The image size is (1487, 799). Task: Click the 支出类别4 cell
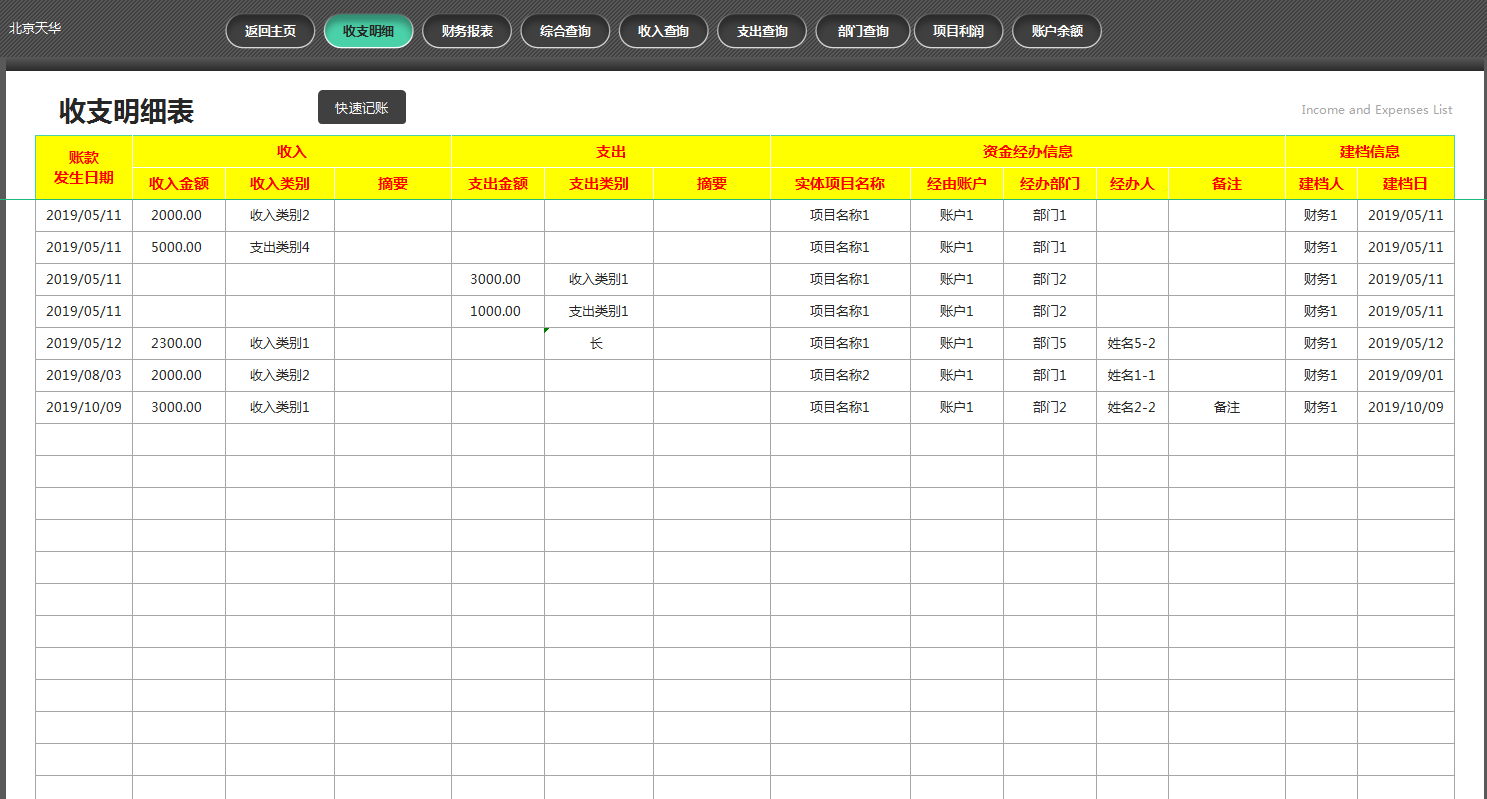280,248
